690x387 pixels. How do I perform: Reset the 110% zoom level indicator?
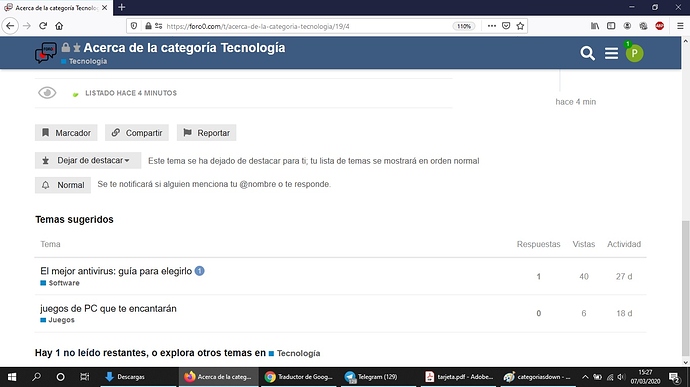tap(464, 26)
